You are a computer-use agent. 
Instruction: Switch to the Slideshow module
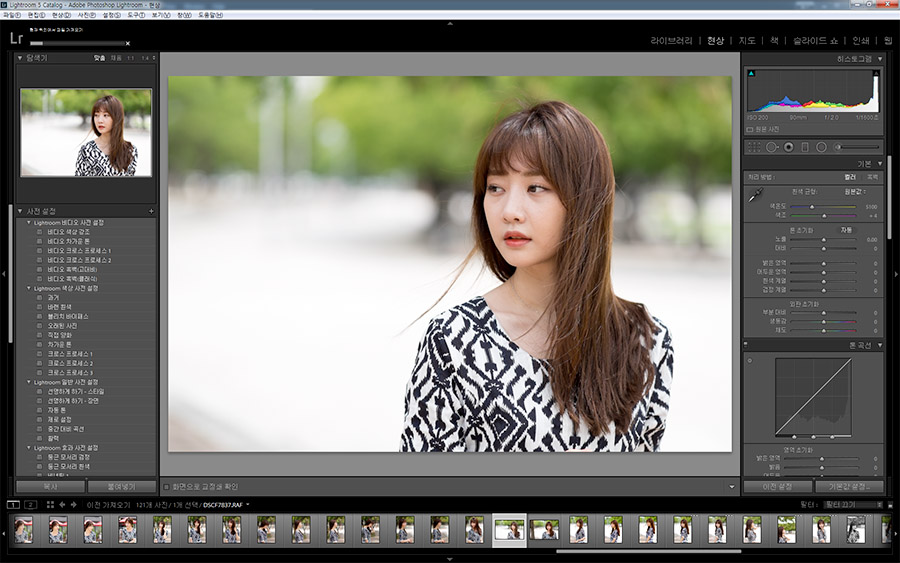[x=815, y=41]
